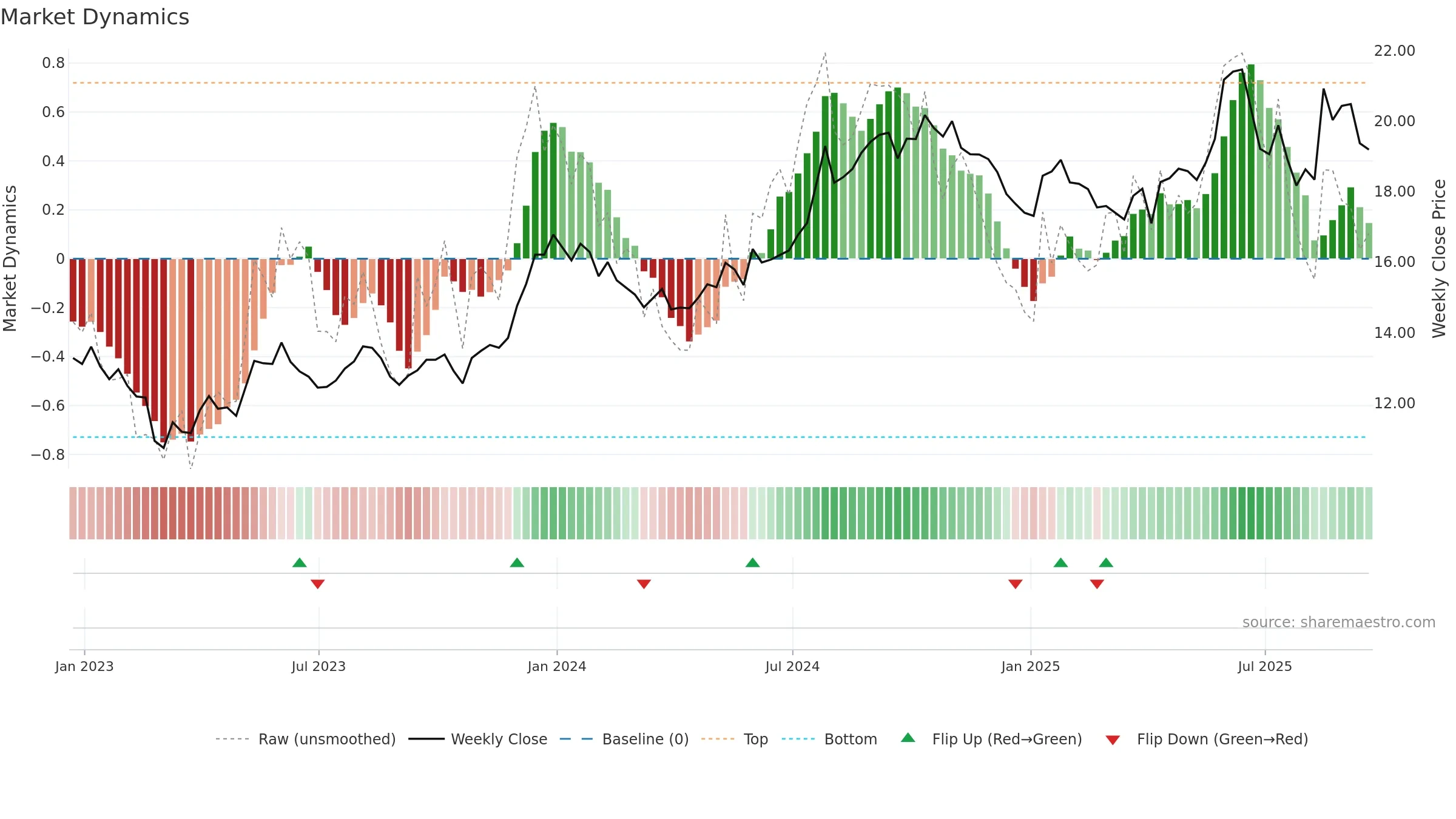Viewport: 1456px width, 819px height.
Task: Click the red flip-down triangle at Jul 2023
Action: pos(318,584)
